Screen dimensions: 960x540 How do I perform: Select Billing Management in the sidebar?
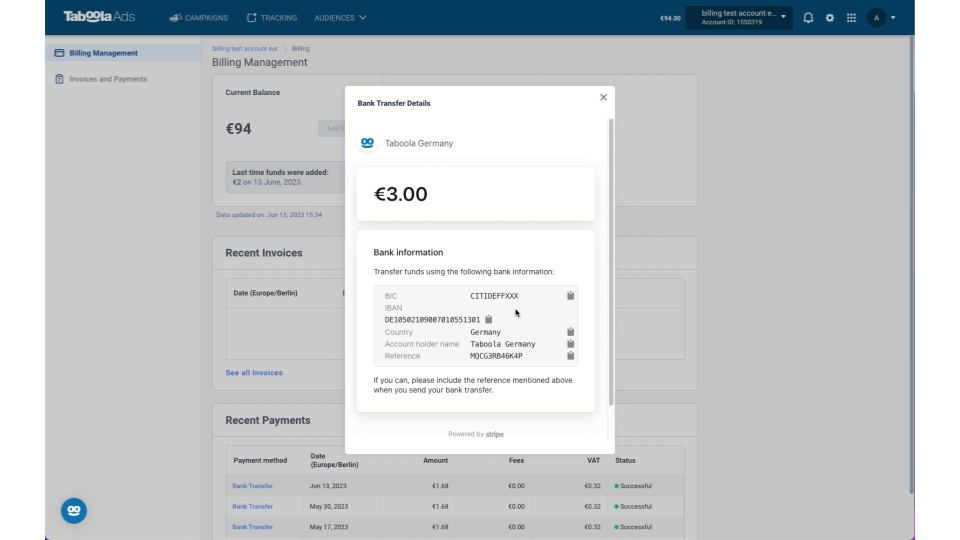coord(123,53)
